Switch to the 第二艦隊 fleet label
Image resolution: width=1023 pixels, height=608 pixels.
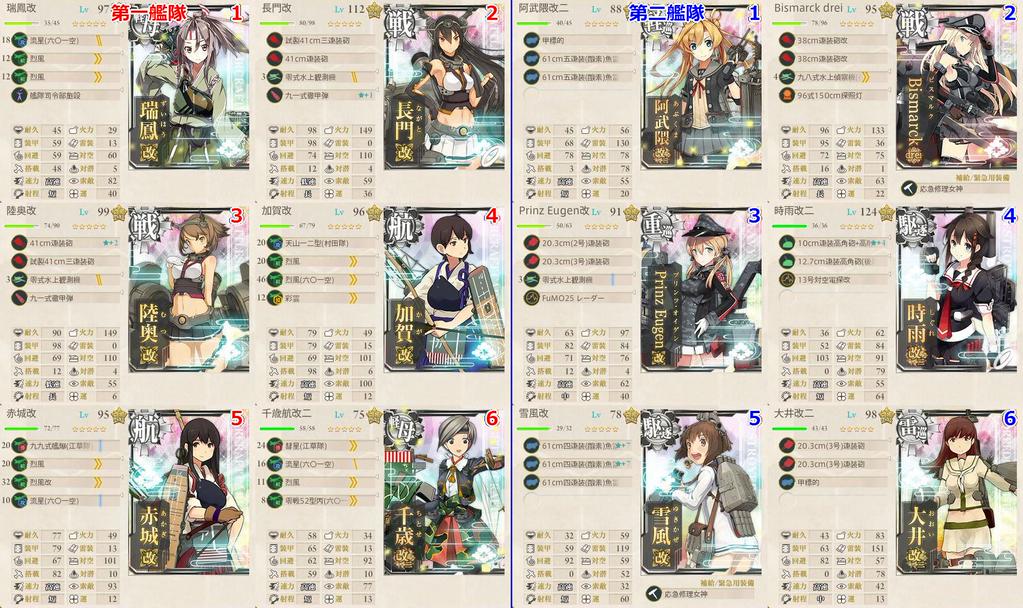666,12
